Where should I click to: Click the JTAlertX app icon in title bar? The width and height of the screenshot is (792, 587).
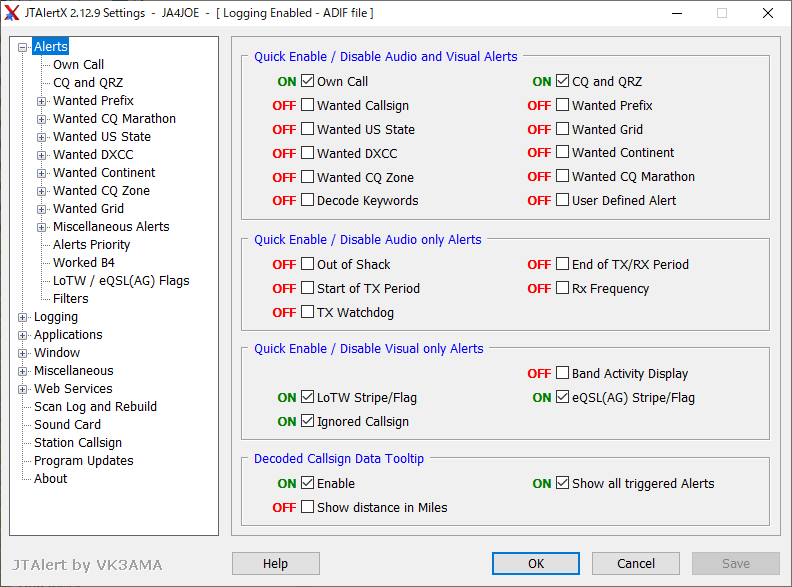click(x=12, y=13)
